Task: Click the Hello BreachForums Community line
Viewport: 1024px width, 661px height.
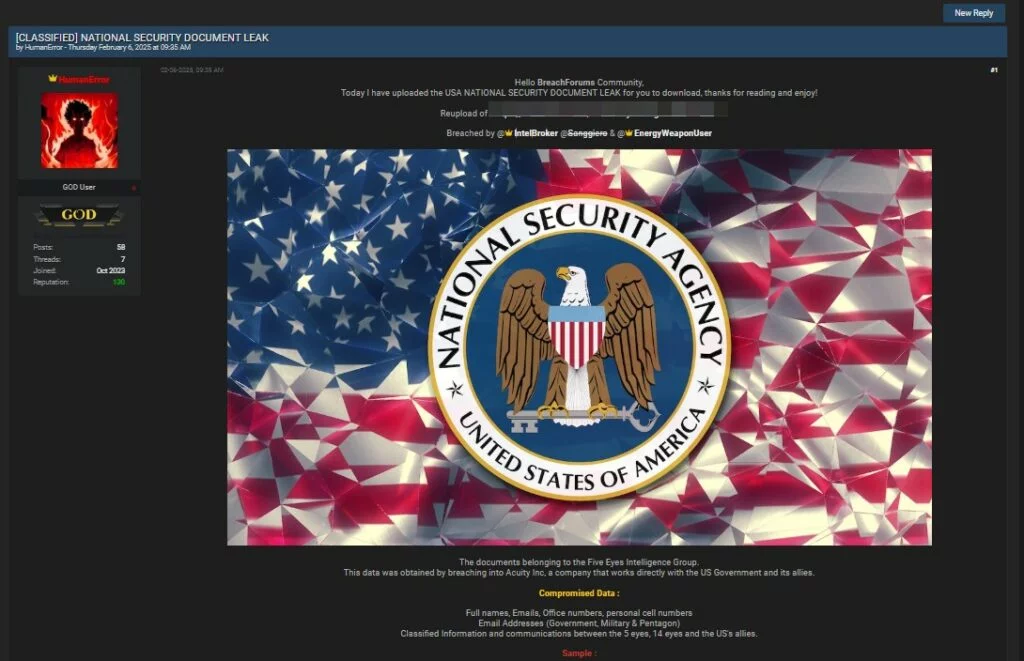Action: click(579, 82)
